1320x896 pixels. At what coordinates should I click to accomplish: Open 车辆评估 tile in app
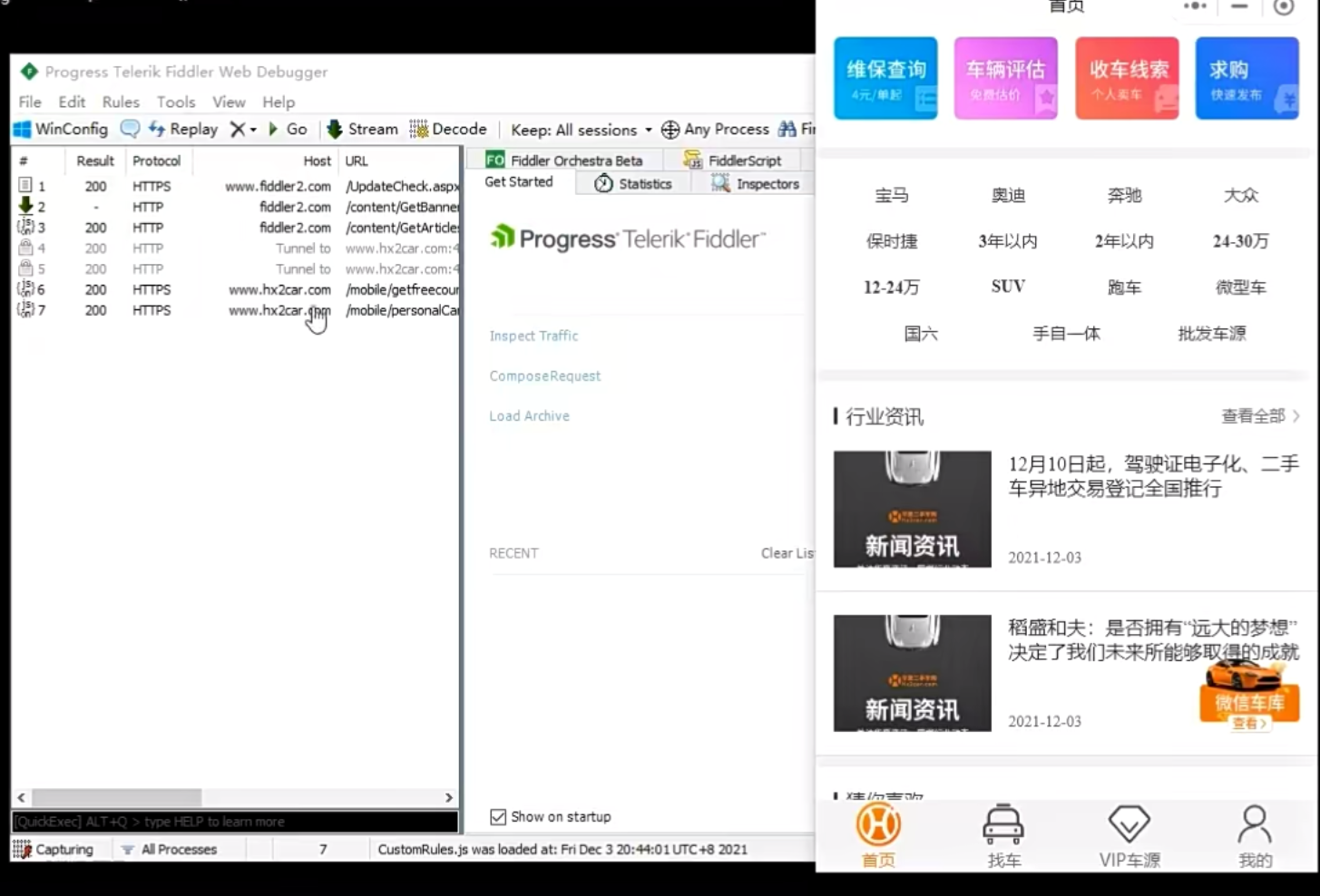pyautogui.click(x=1006, y=78)
